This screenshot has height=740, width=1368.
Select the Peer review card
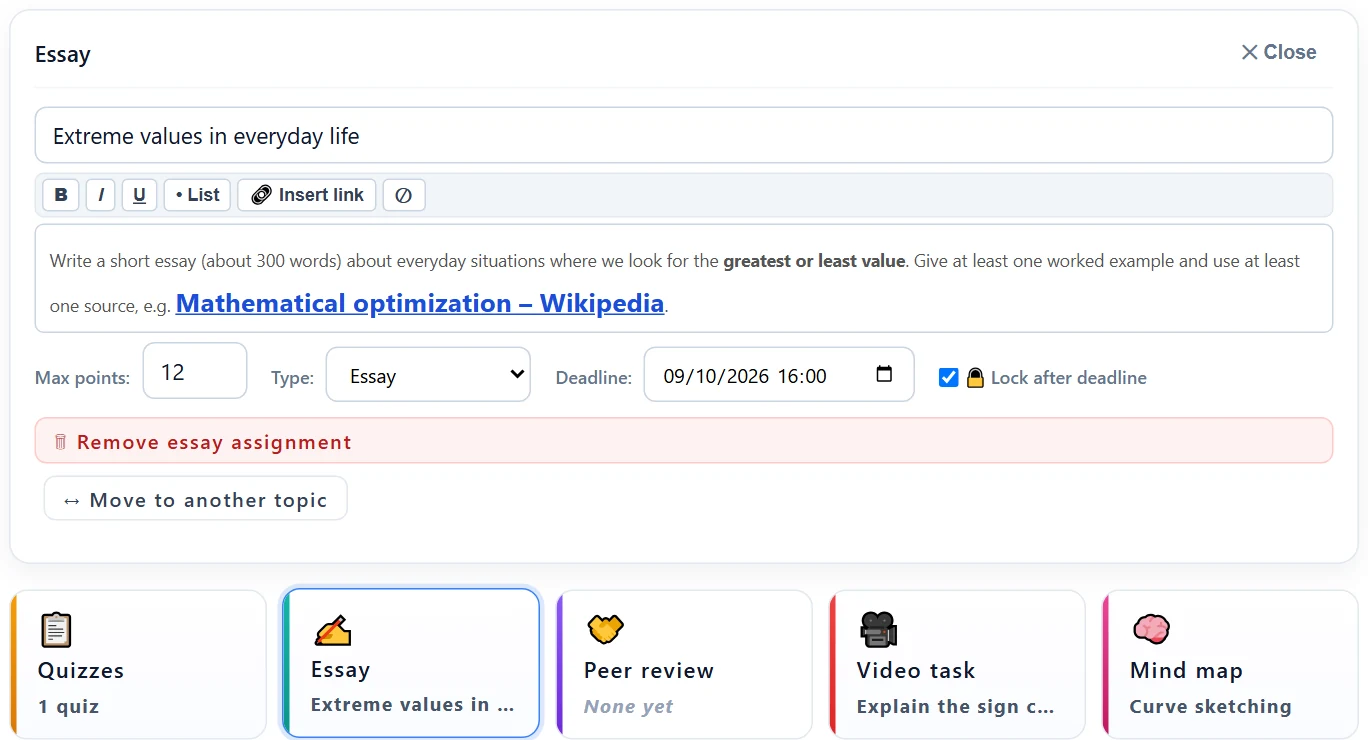point(684,665)
